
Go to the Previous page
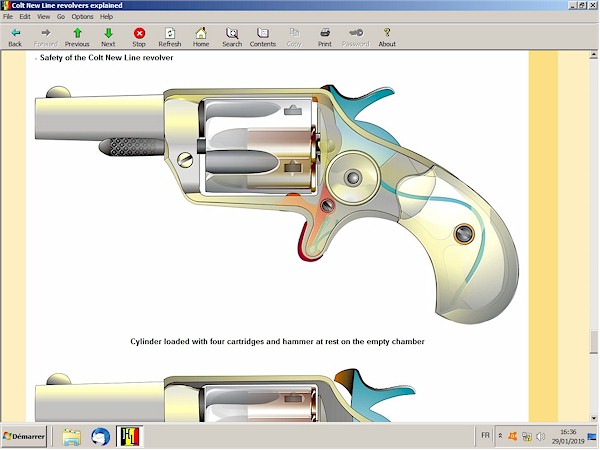[x=77, y=37]
